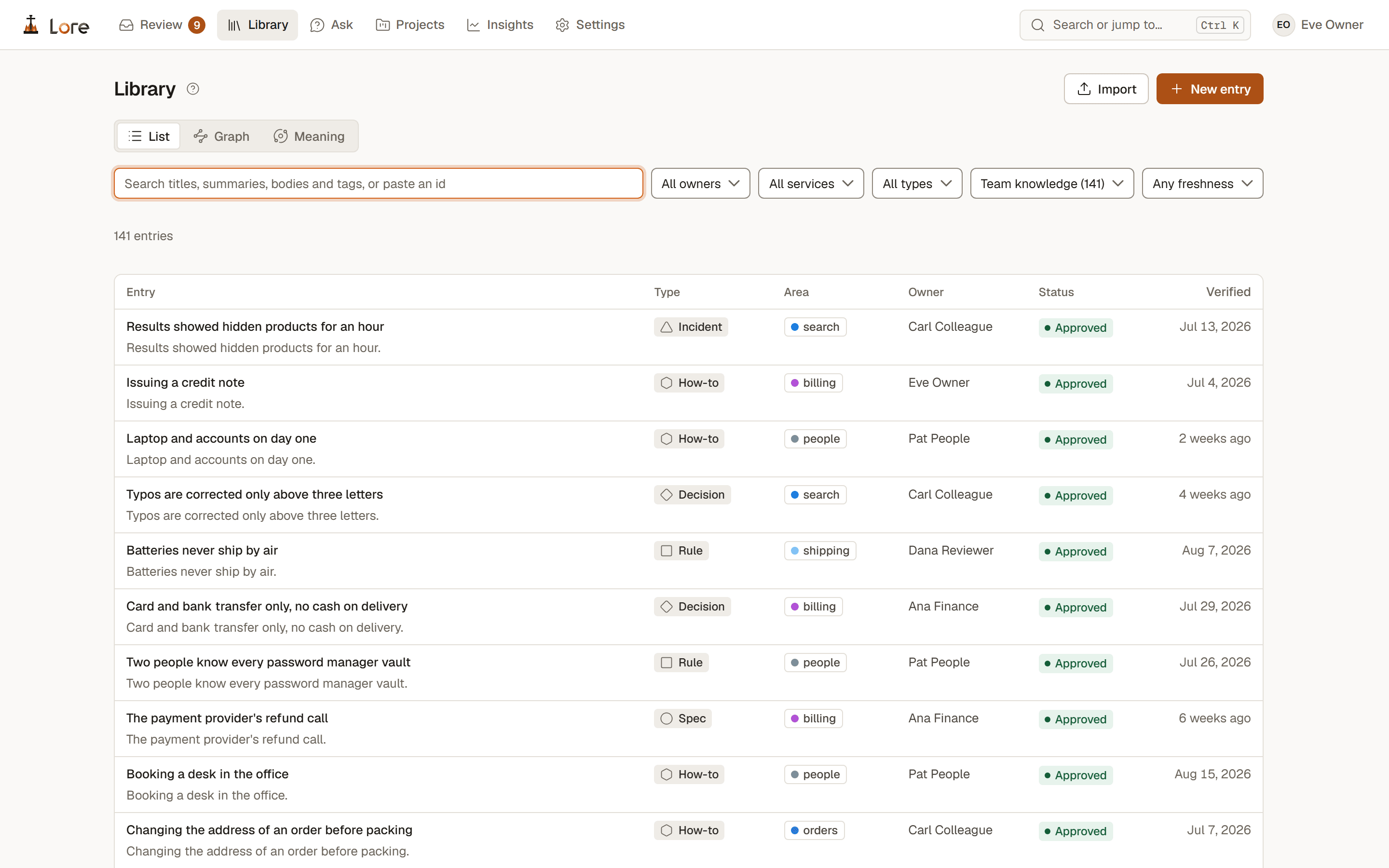Click the Ctrl K shortcut badge
The image size is (1389, 868).
1220,25
